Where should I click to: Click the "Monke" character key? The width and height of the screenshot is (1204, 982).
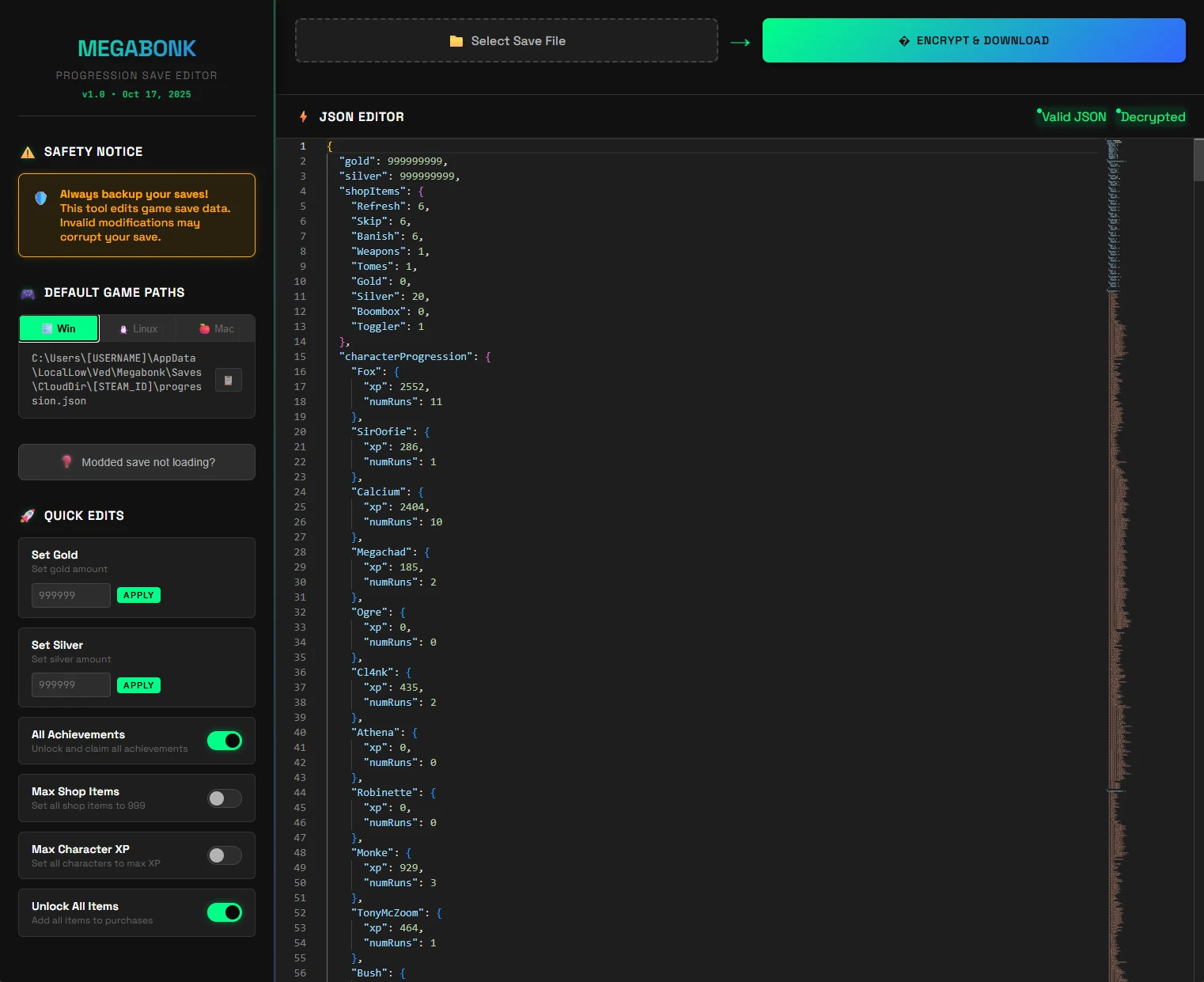[x=372, y=853]
